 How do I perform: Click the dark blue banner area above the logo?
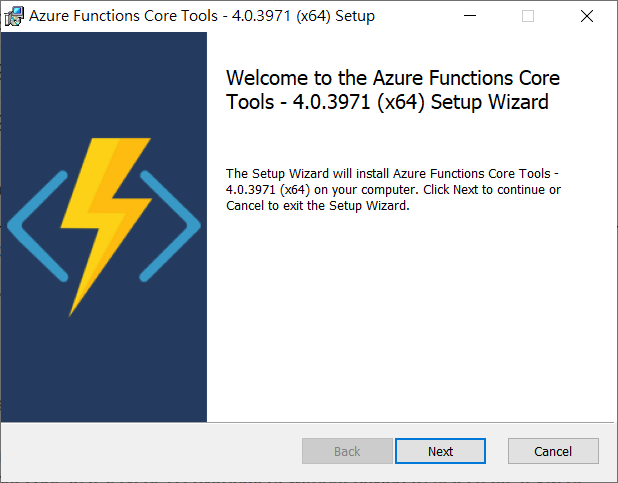coord(103,80)
